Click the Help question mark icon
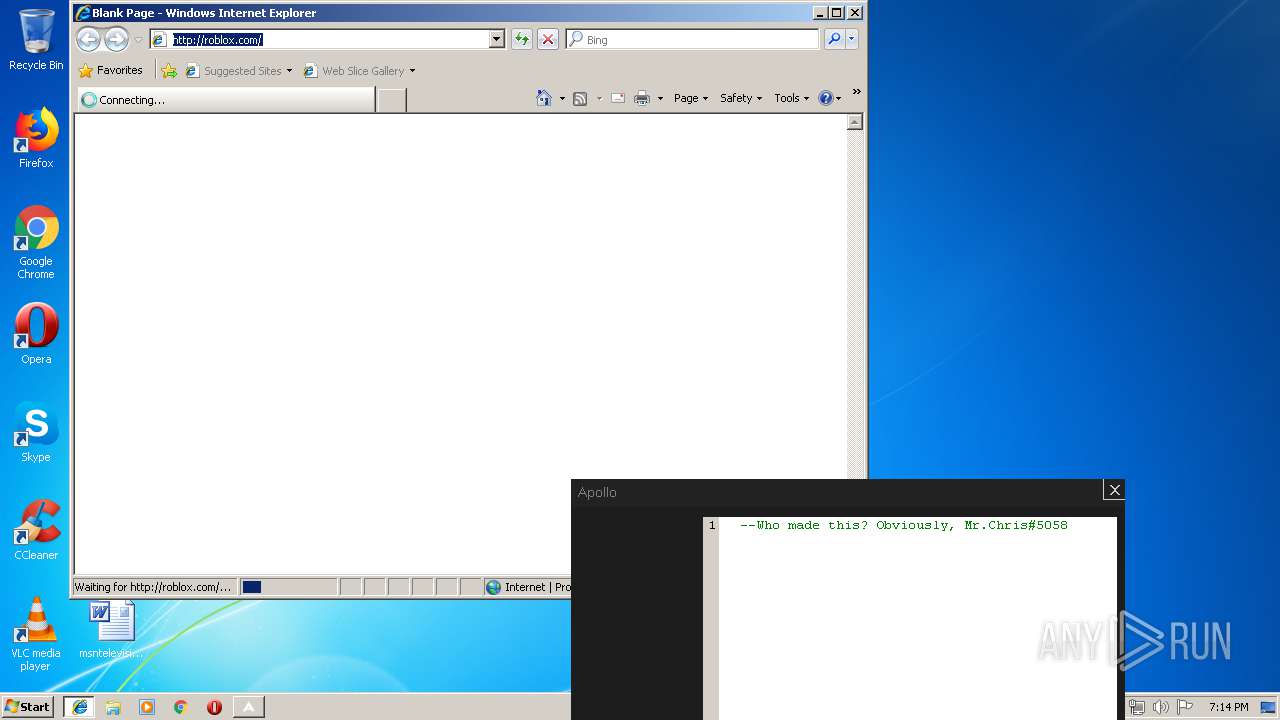The width and height of the screenshot is (1280, 720). (826, 98)
